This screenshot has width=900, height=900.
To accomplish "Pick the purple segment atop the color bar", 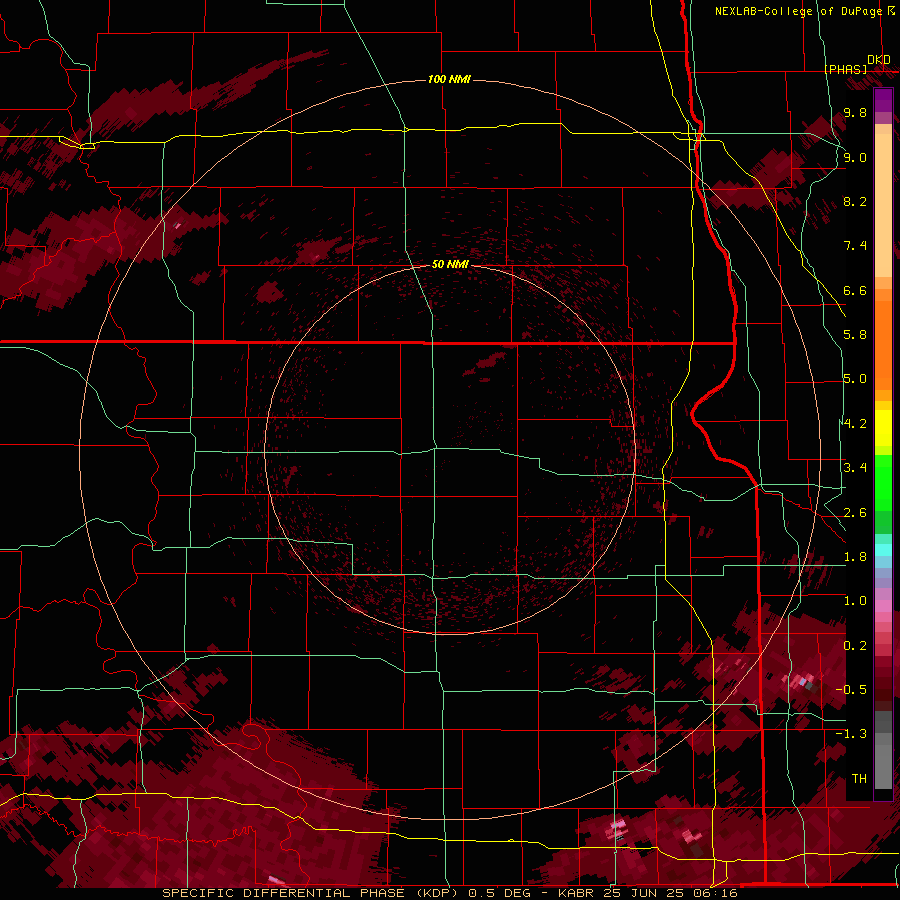I will (x=883, y=101).
